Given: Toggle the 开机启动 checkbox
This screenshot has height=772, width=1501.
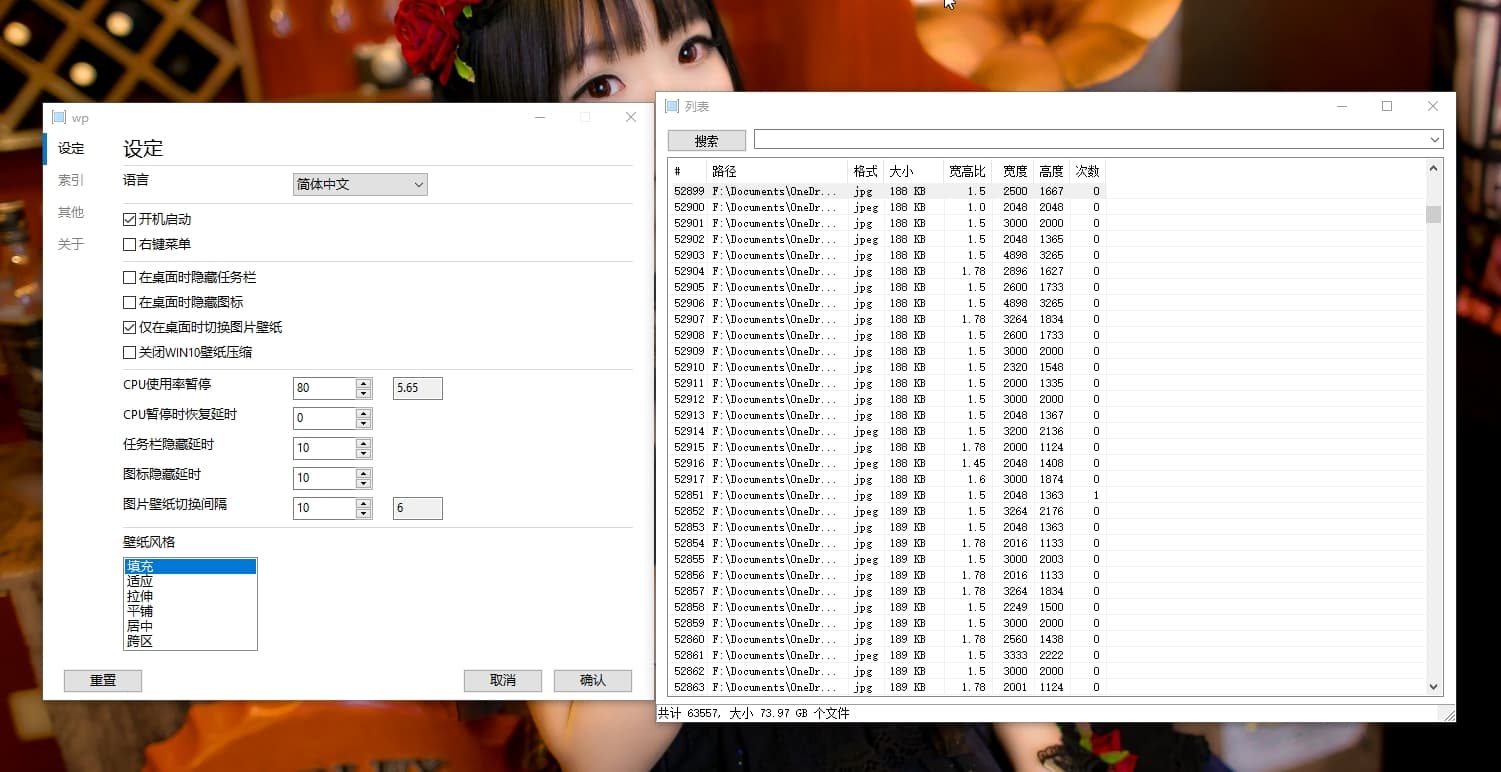Looking at the screenshot, I should pyautogui.click(x=130, y=220).
